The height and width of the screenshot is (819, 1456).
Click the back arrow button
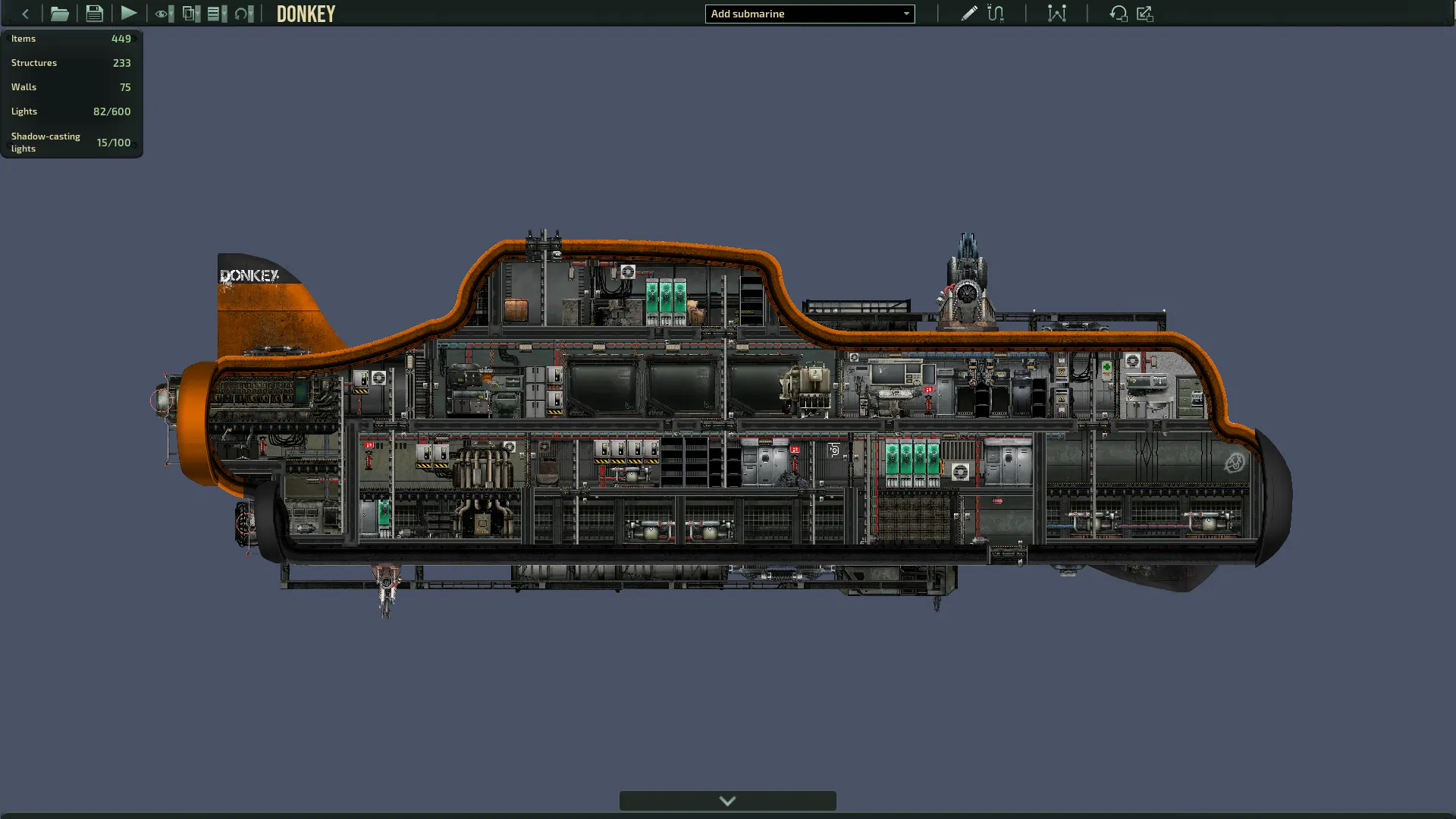25,14
